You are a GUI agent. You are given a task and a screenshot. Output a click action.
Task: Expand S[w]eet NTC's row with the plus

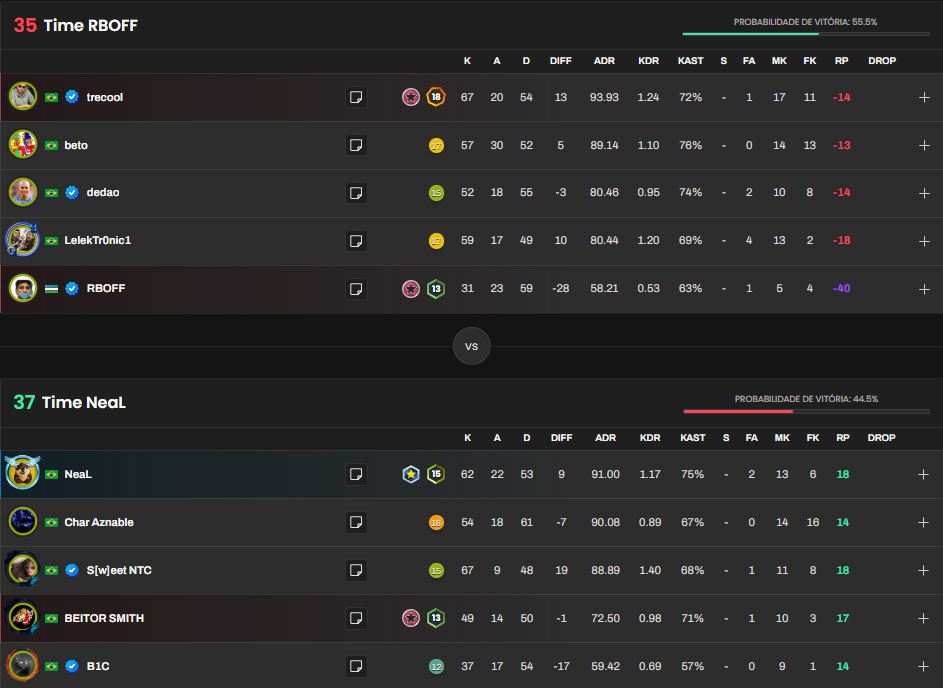(924, 570)
